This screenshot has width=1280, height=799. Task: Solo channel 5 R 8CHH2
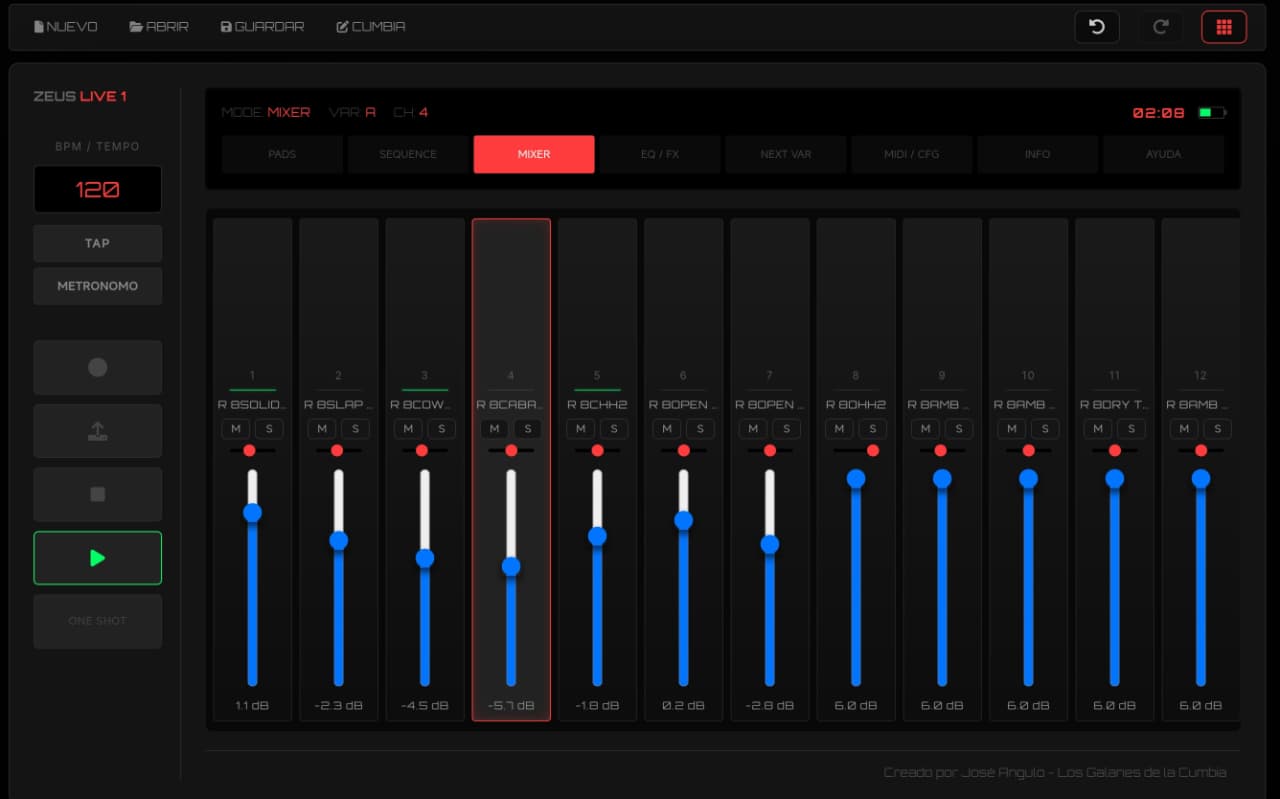click(614, 429)
